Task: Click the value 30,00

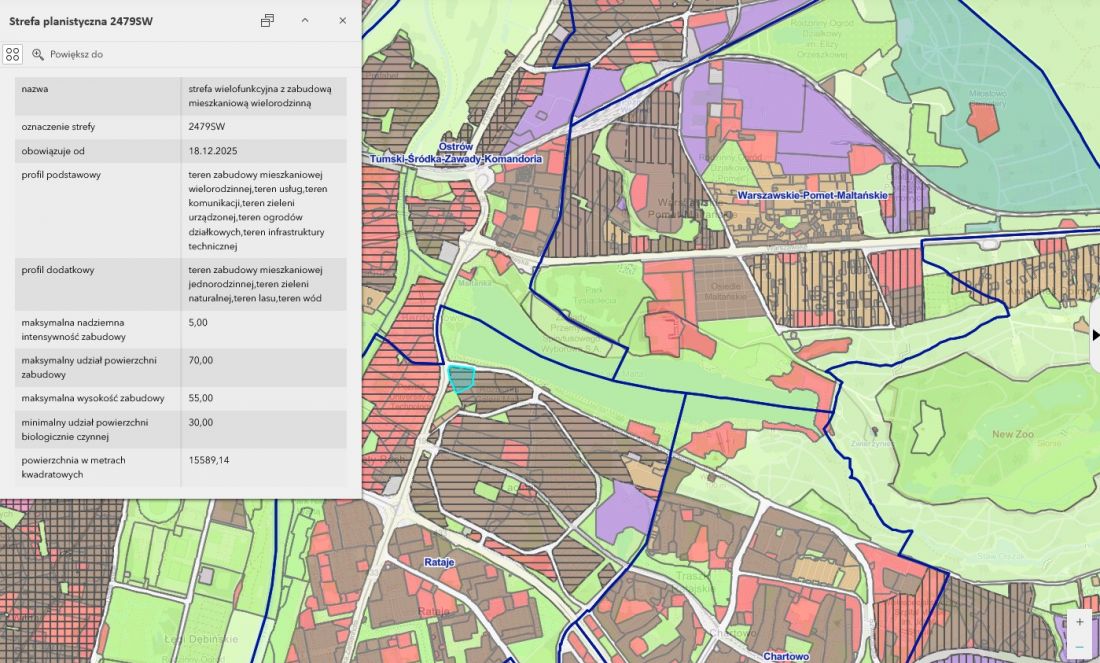Action: pyautogui.click(x=201, y=422)
